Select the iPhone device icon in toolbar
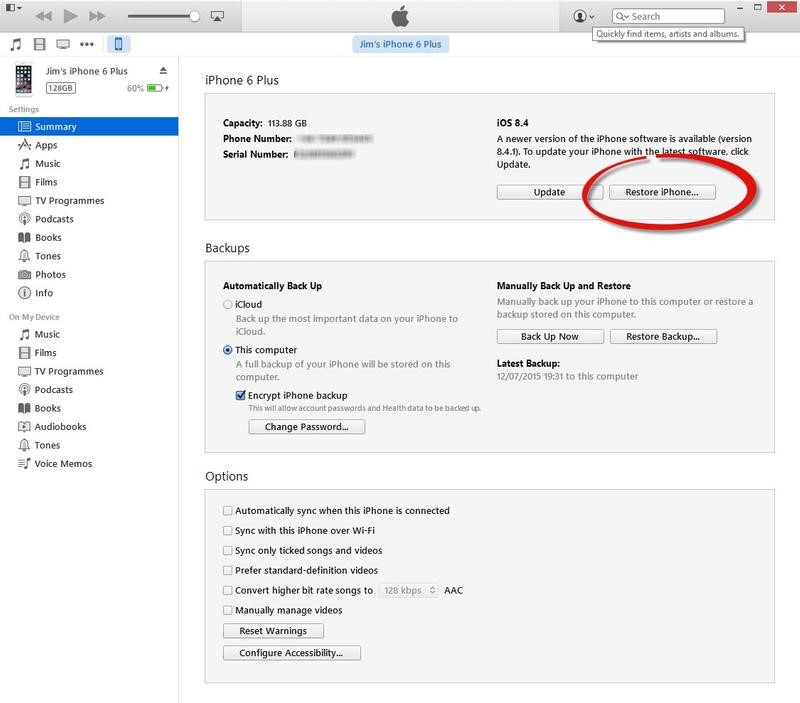This screenshot has width=800, height=703. coord(118,44)
